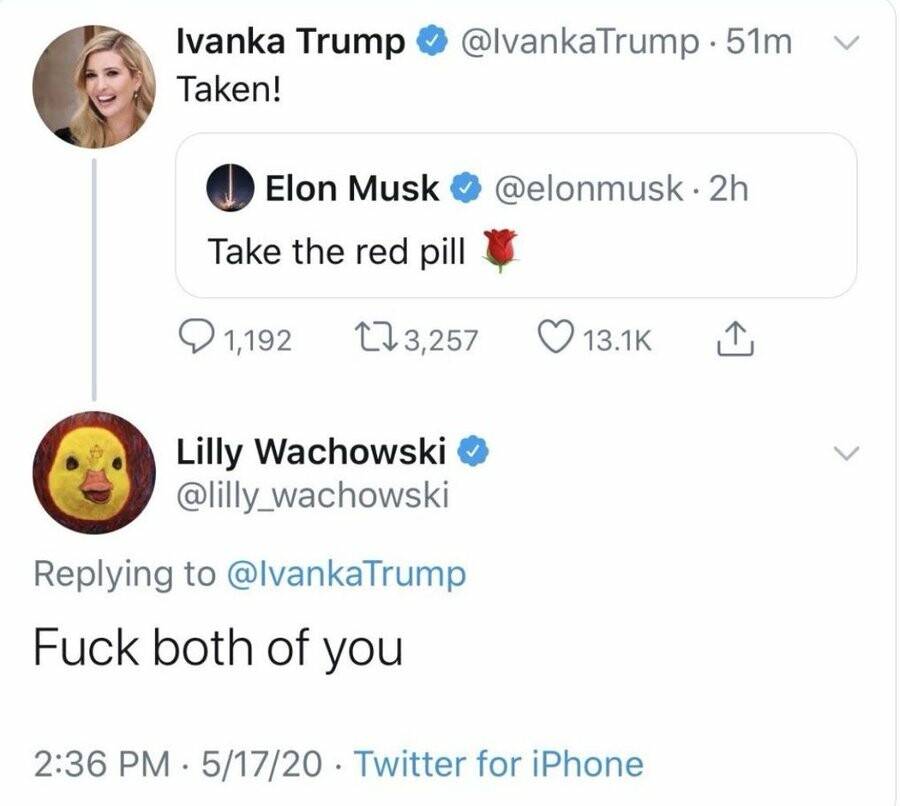900x806 pixels.
Task: Click the Lilly Wachowski display name
Action: coord(310,452)
